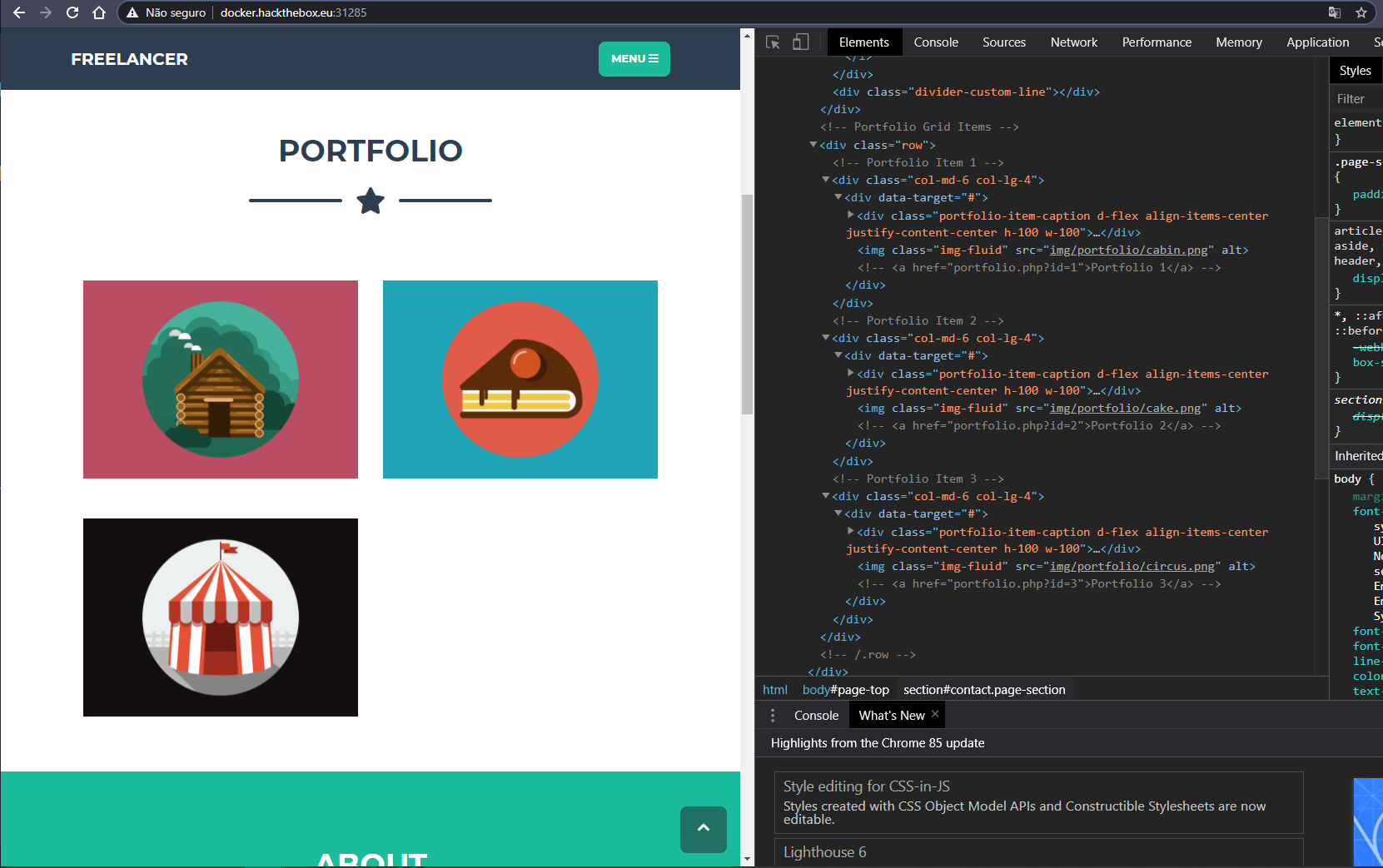Go to the browser home icon
Image resolution: width=1383 pixels, height=868 pixels.
[99, 12]
